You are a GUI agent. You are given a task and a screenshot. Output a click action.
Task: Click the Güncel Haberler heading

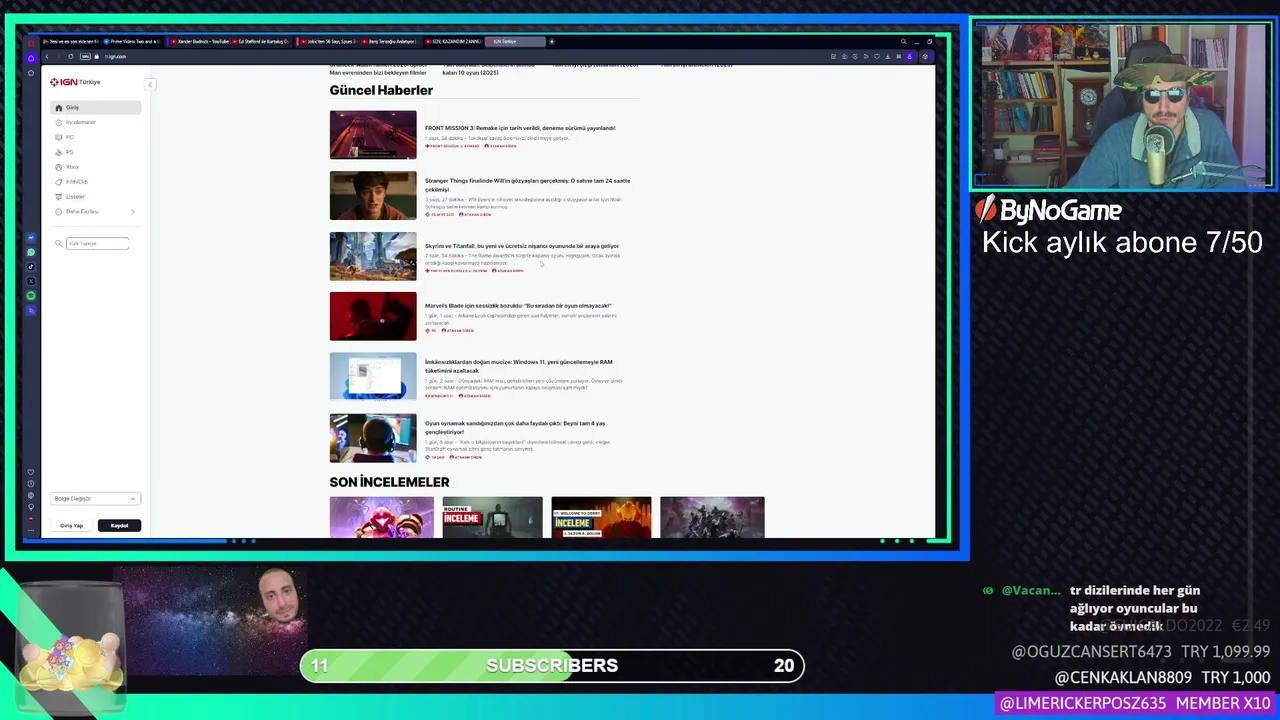pos(381,90)
